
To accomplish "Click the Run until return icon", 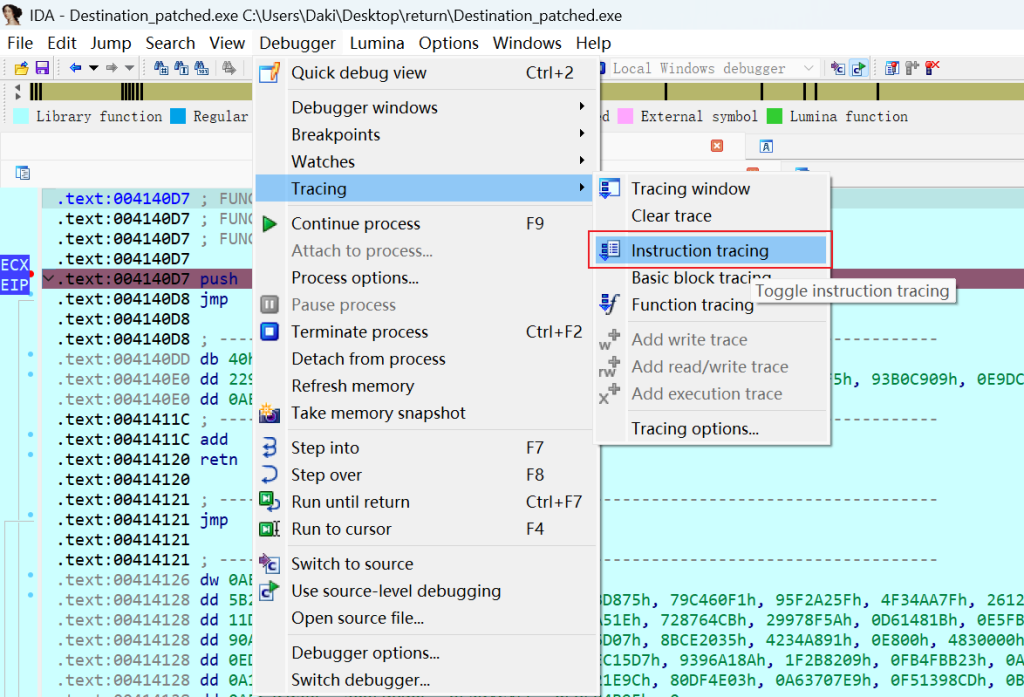I will click(x=270, y=502).
